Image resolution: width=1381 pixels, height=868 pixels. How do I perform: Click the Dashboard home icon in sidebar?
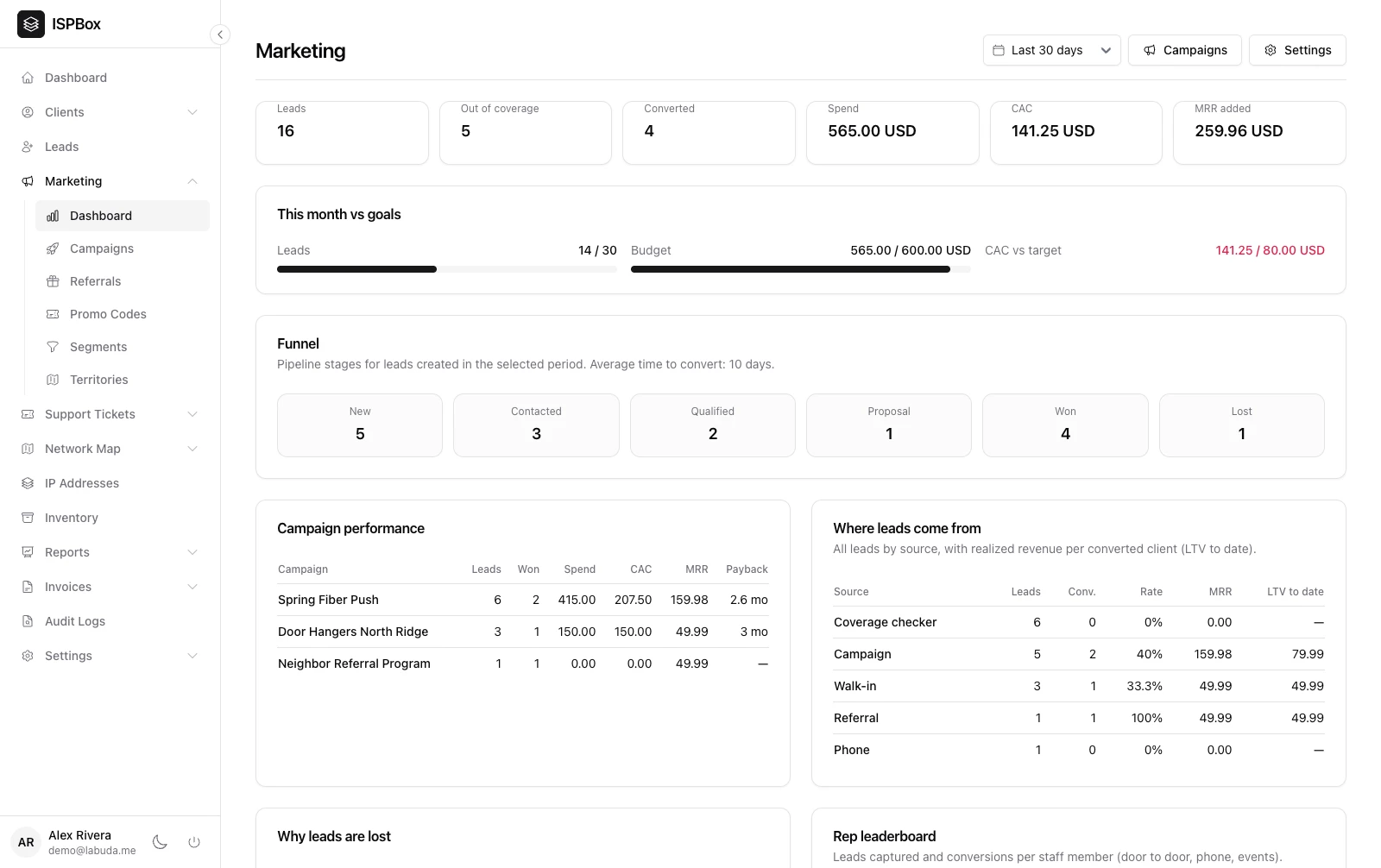pyautogui.click(x=28, y=78)
